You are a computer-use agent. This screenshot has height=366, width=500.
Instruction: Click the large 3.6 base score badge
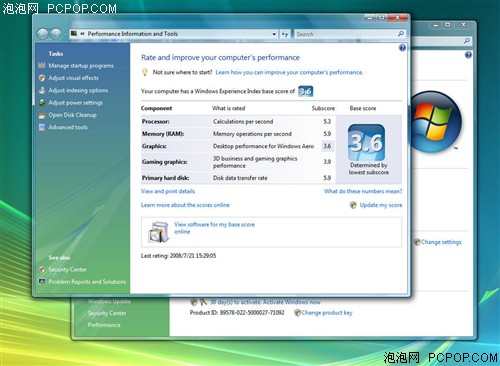(x=367, y=143)
